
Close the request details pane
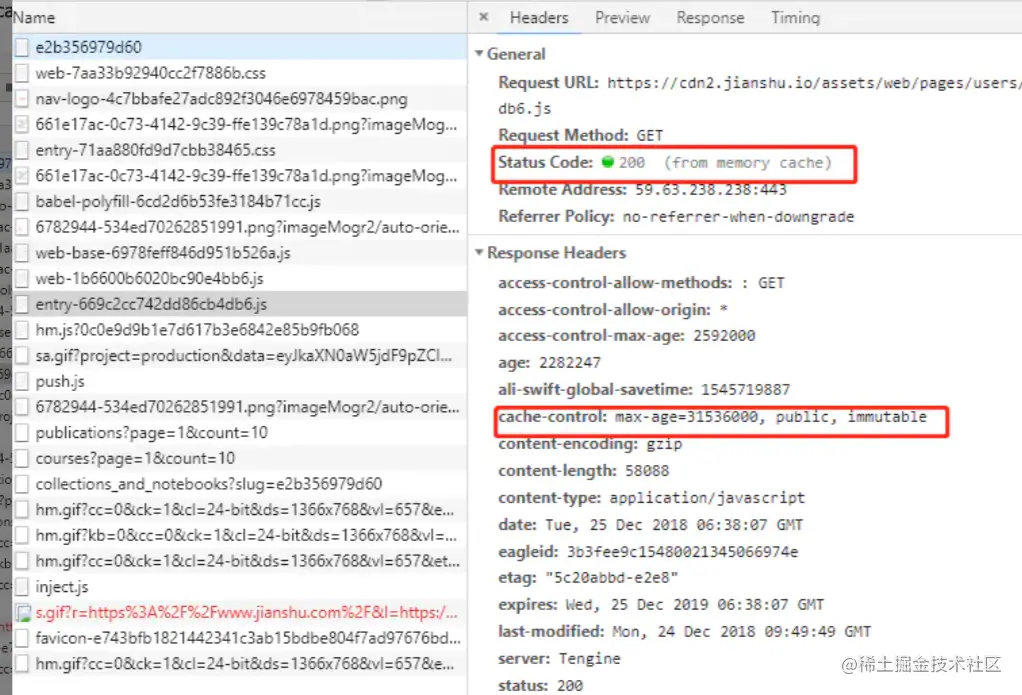point(485,17)
